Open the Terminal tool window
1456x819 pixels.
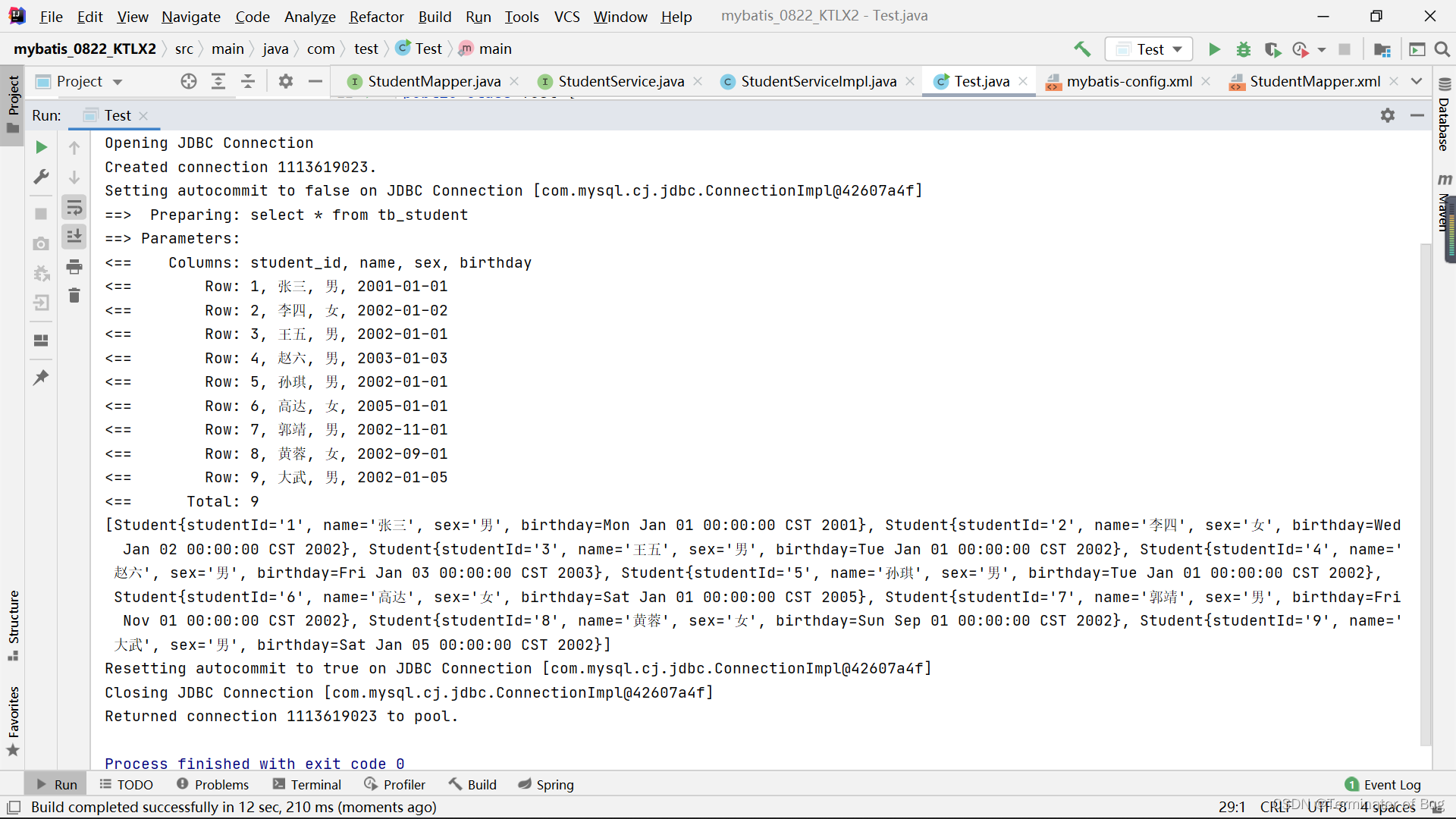coord(307,785)
